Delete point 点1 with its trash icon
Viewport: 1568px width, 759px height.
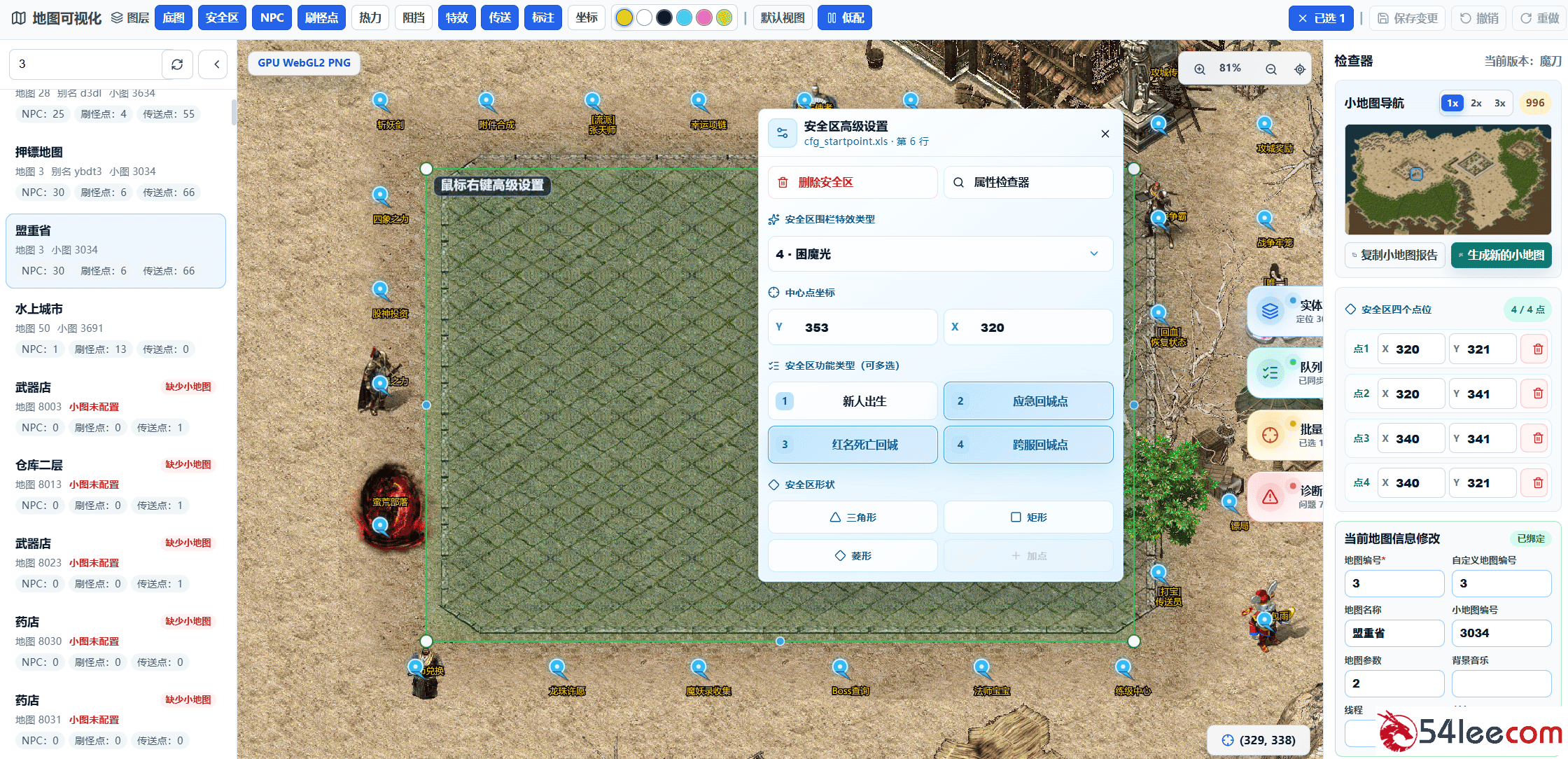point(1538,349)
